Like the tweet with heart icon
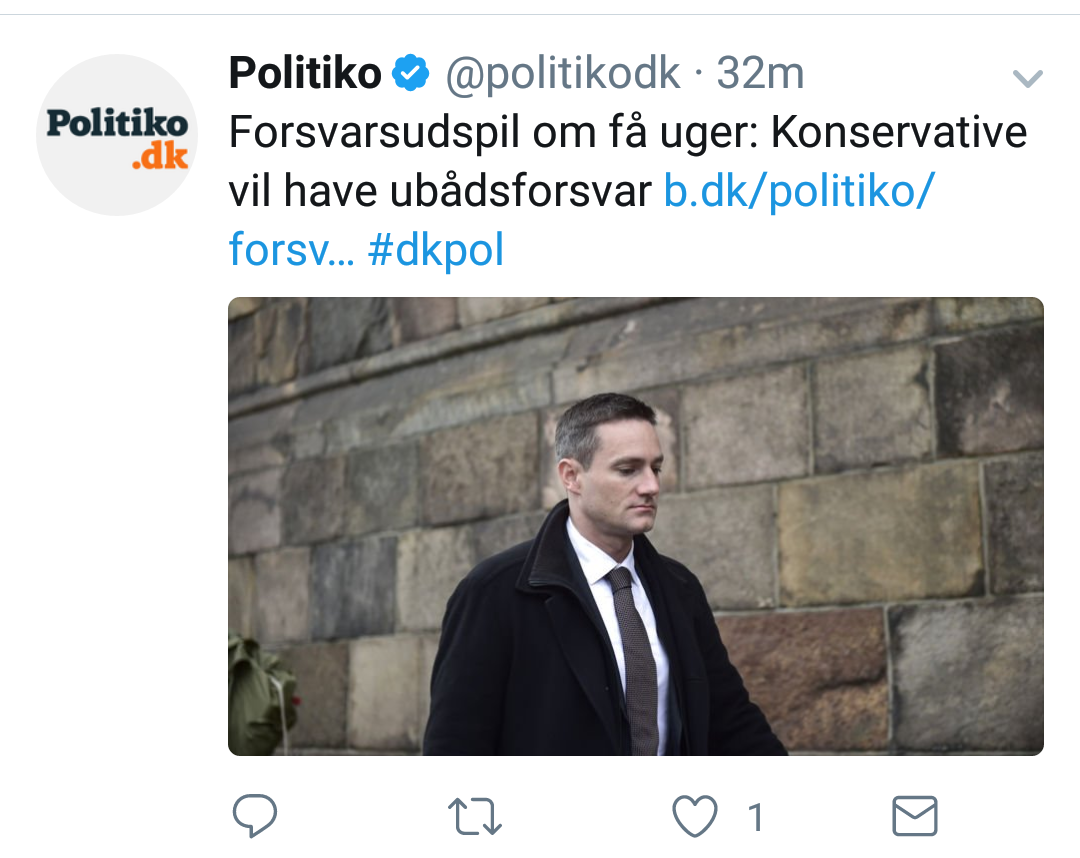The width and height of the screenshot is (1080, 858). pos(694,817)
